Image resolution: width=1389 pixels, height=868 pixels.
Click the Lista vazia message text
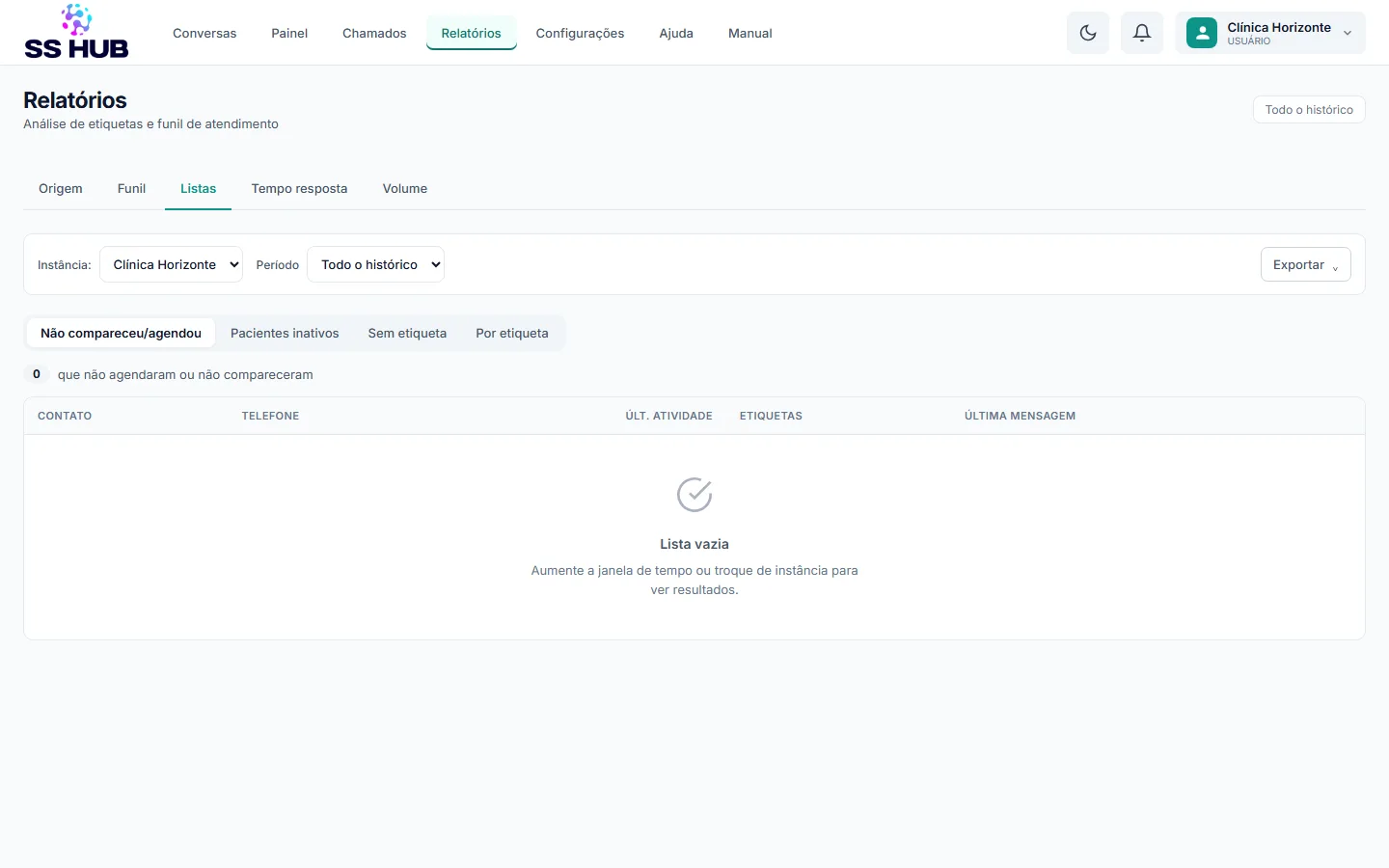[x=694, y=544]
